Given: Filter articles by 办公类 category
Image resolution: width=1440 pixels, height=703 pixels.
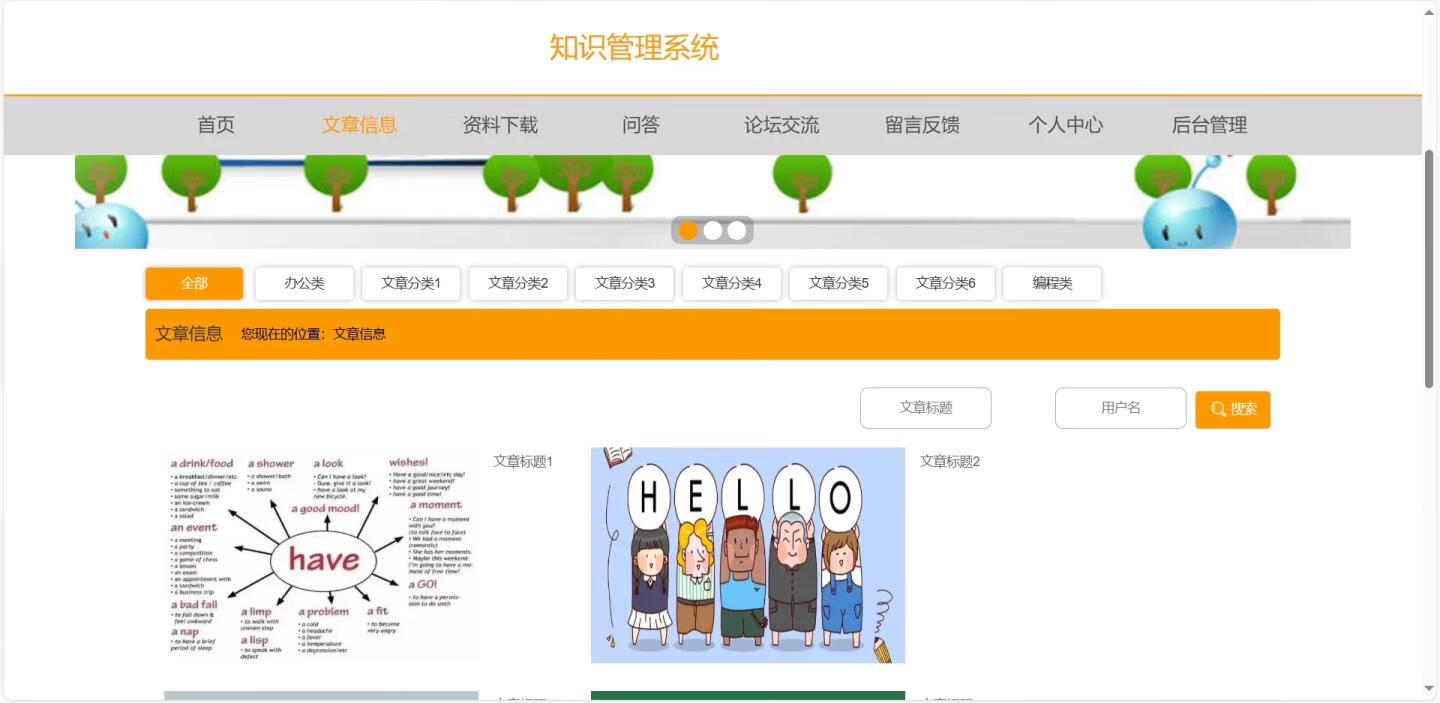Looking at the screenshot, I should pyautogui.click(x=304, y=283).
